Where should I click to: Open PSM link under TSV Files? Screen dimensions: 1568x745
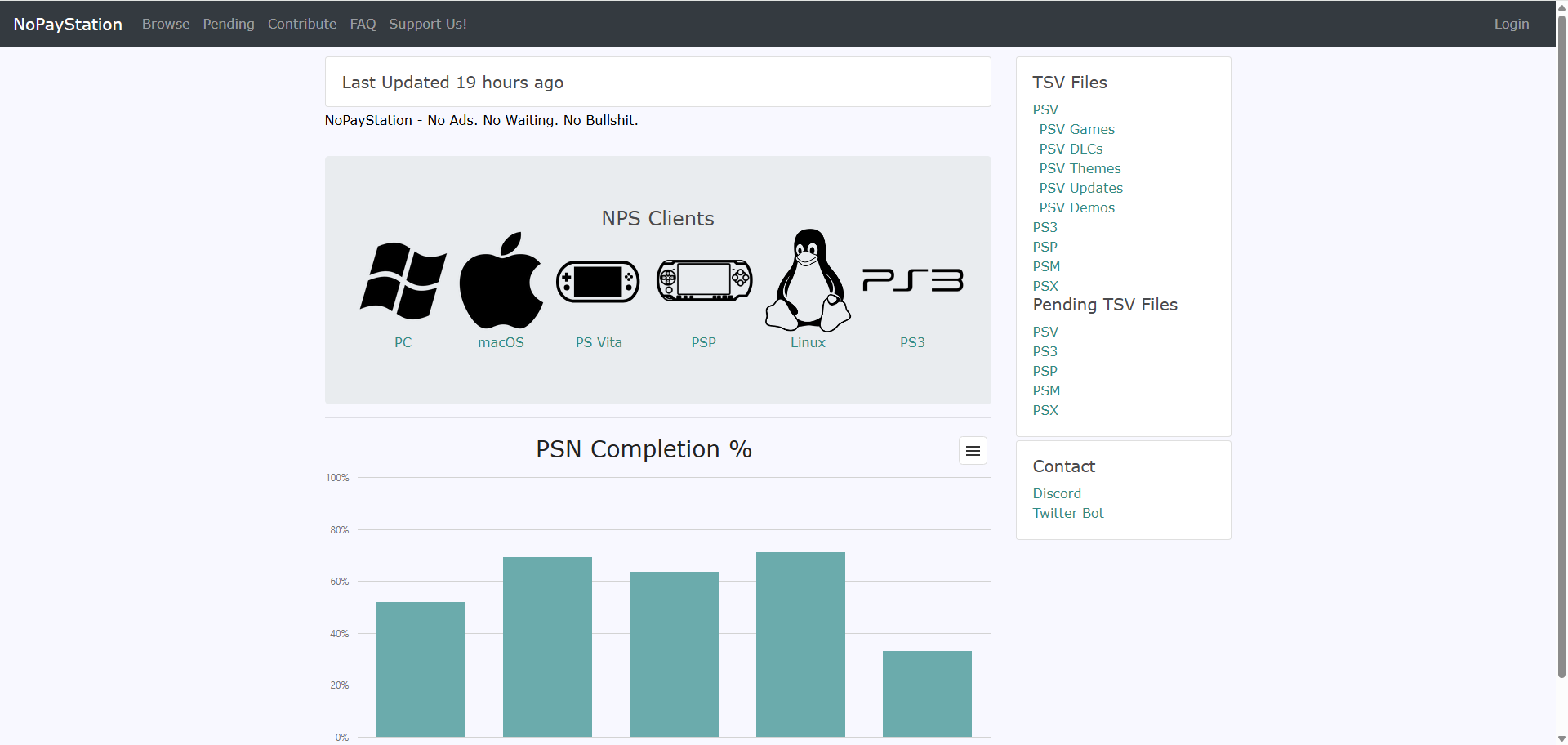[x=1047, y=266]
